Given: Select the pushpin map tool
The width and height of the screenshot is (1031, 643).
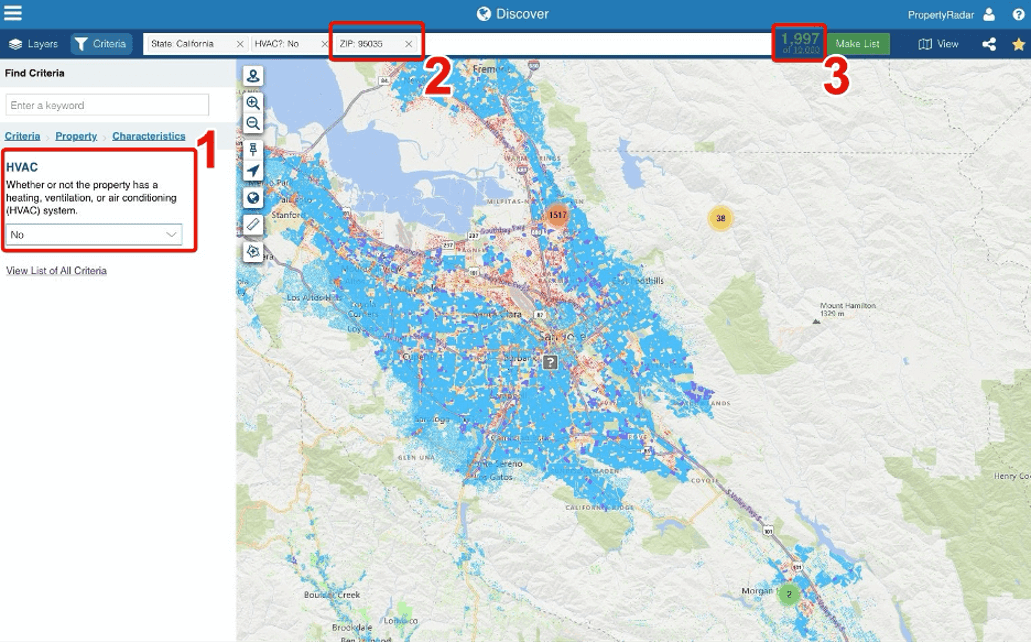Looking at the screenshot, I should coord(253,150).
